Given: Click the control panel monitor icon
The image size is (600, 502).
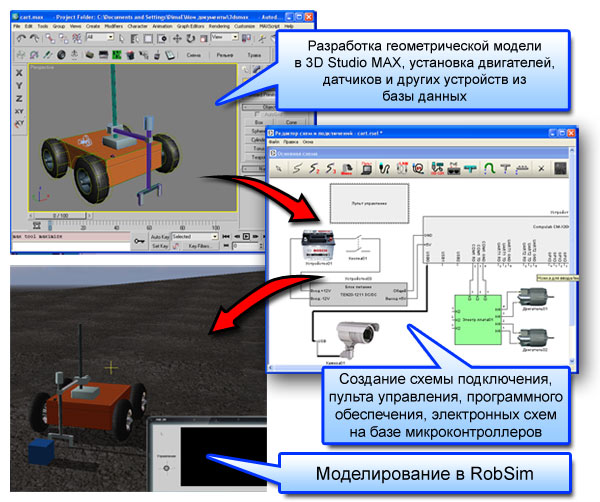Looking at the screenshot, I should click(367, 168).
